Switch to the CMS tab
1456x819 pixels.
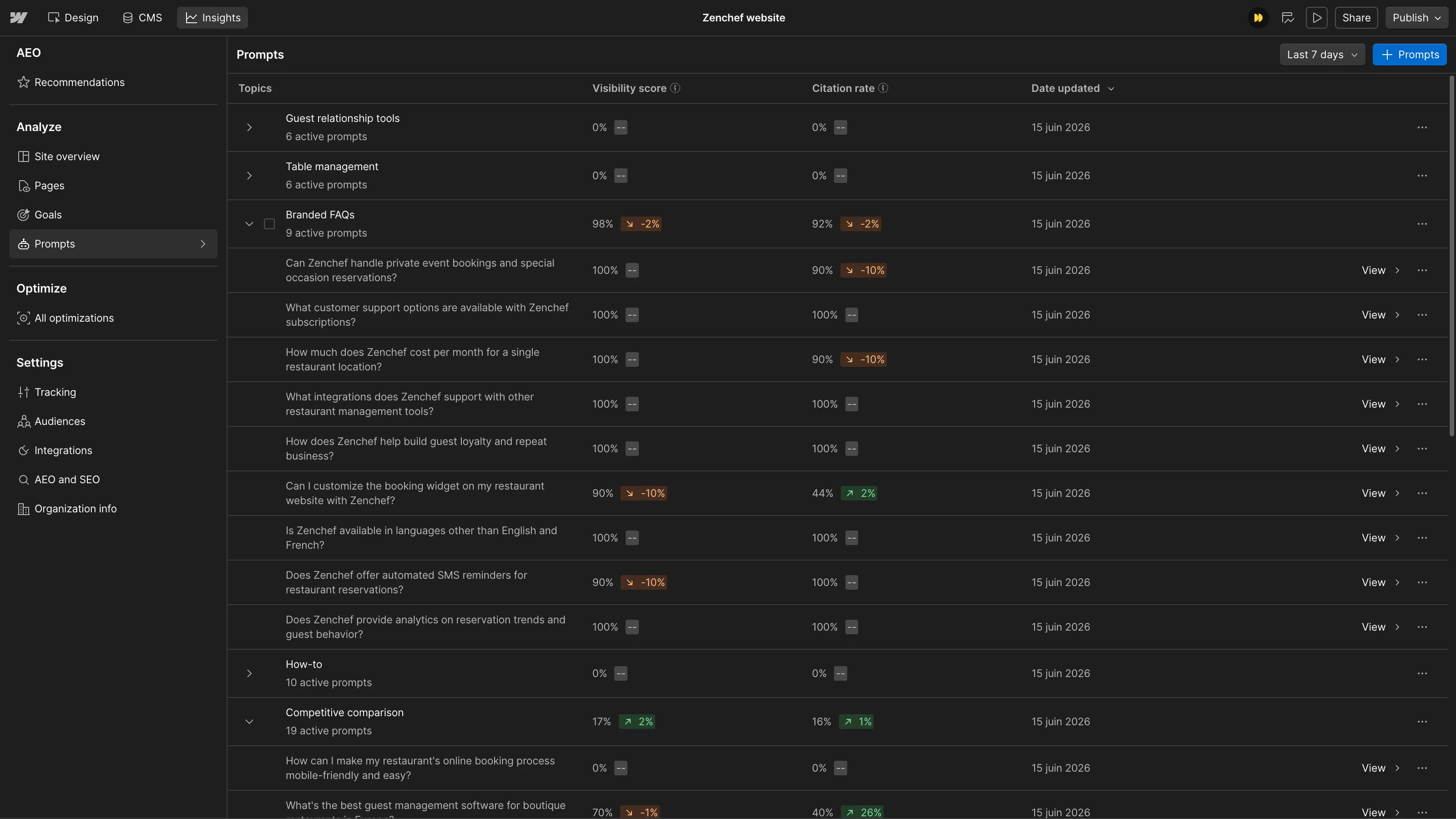click(142, 18)
